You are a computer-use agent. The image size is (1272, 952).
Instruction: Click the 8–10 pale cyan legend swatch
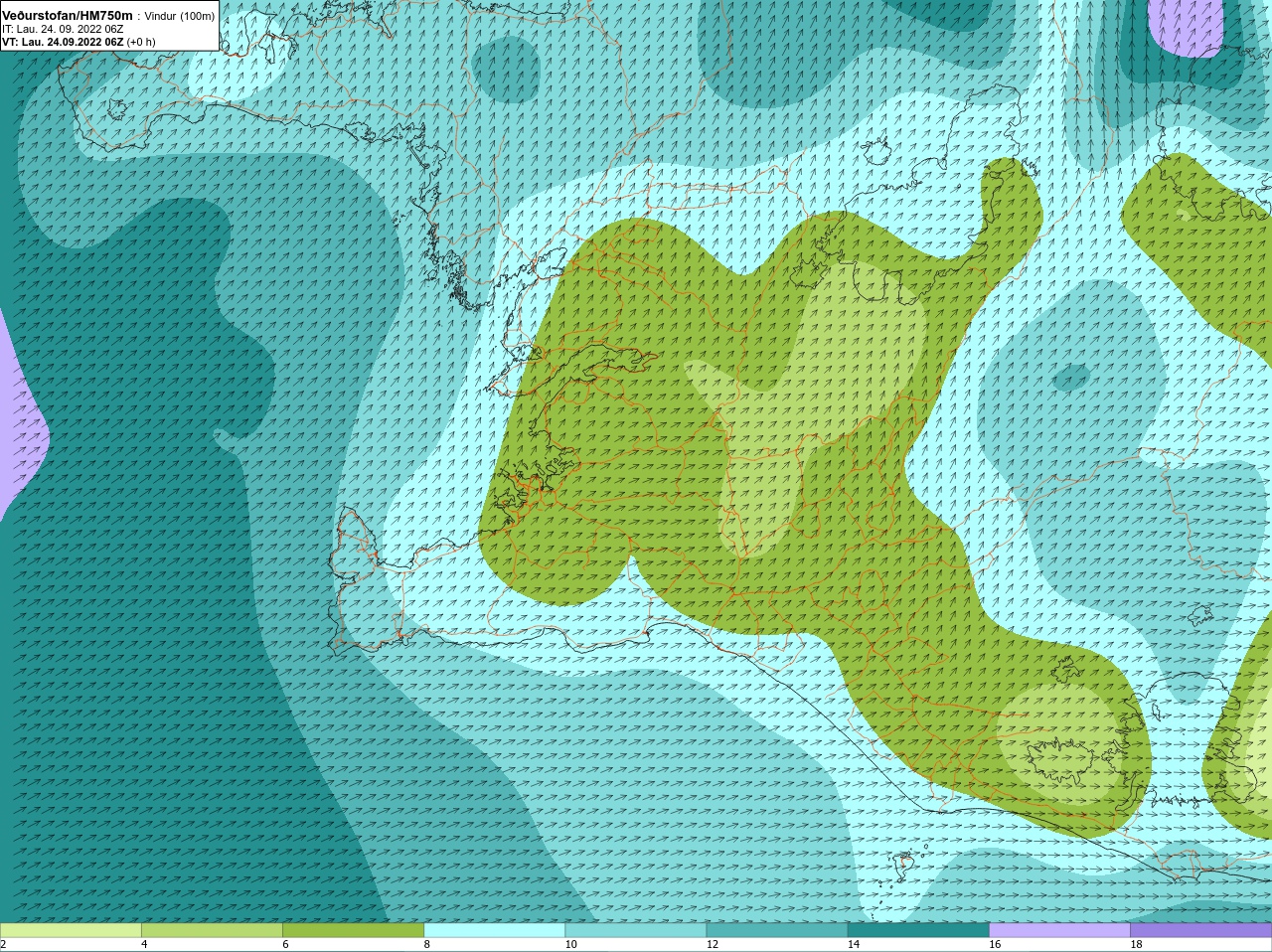pos(495,930)
